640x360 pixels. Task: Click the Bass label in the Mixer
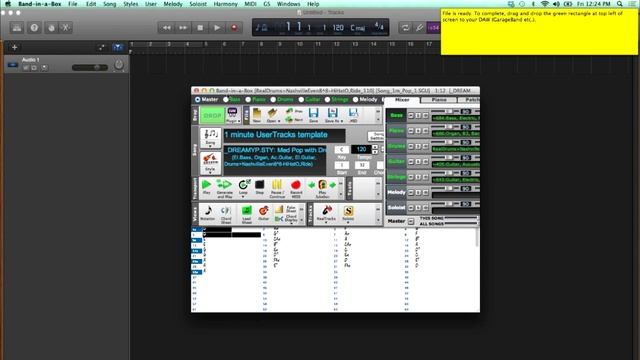[396, 116]
